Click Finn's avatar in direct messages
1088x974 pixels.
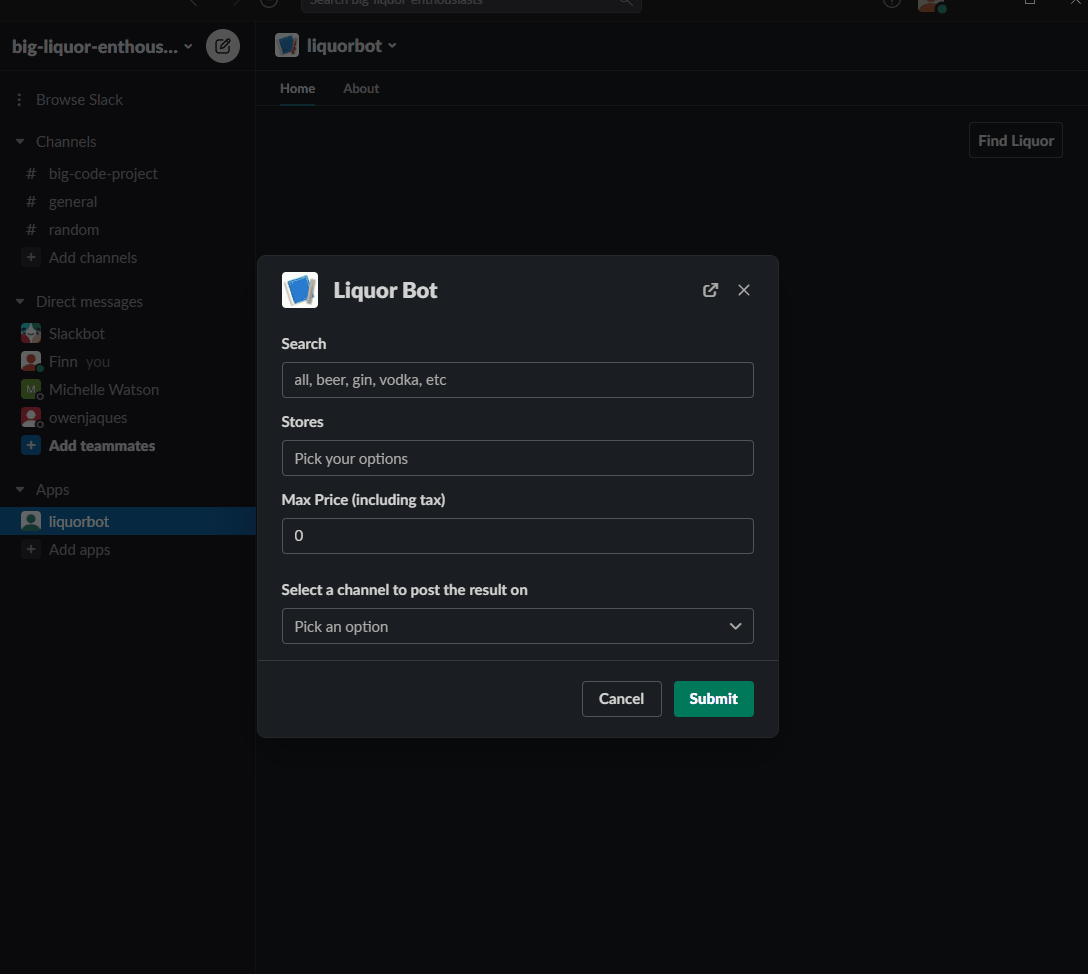tap(31, 361)
